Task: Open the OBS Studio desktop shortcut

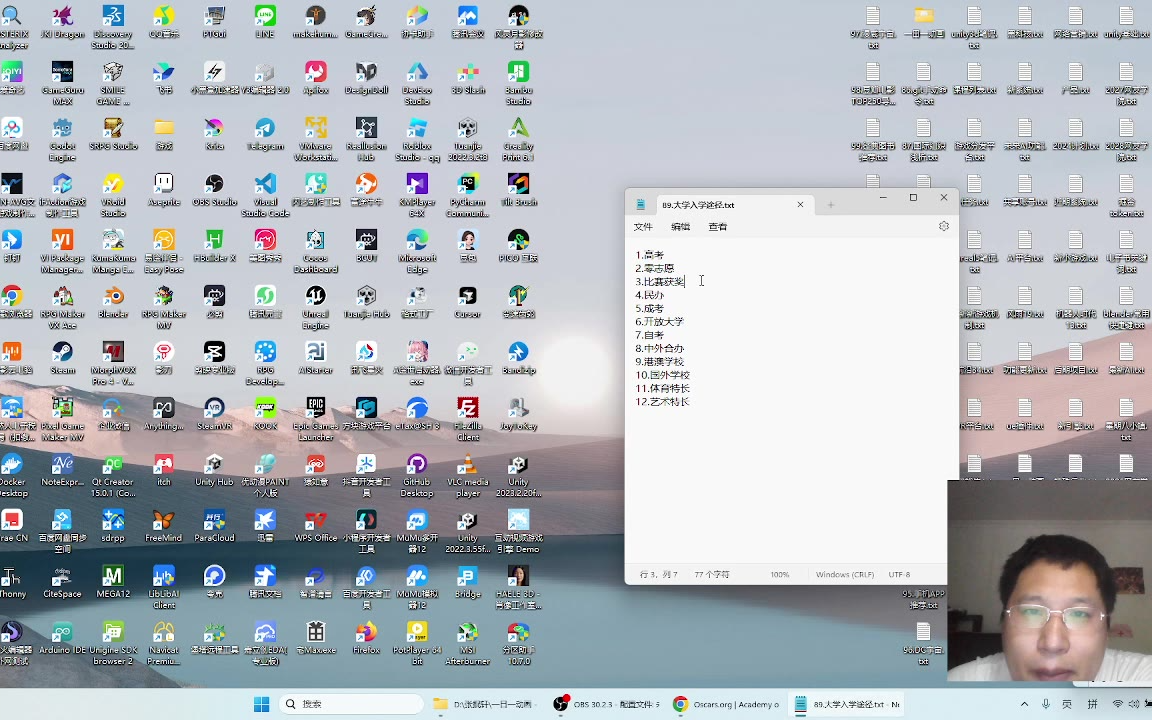Action: coord(215,190)
